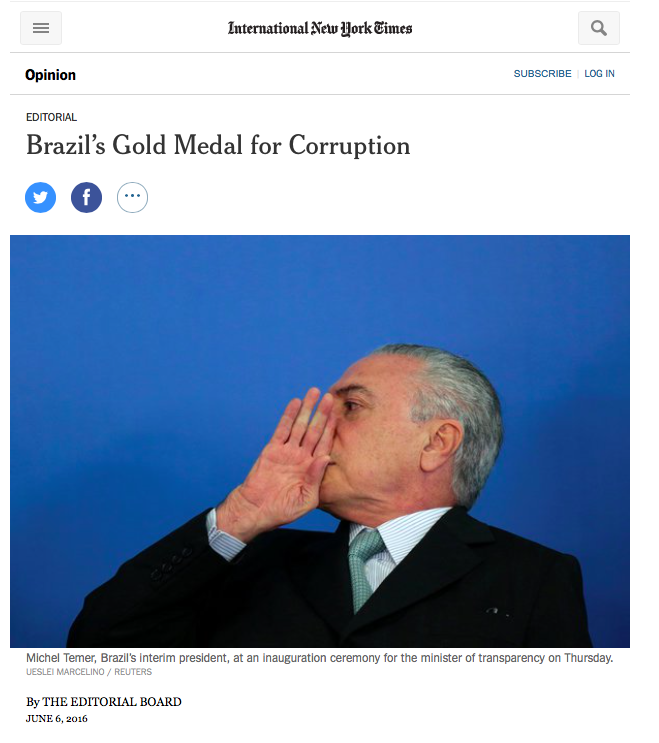Click the JUNE 6, 2016 date
The height and width of the screenshot is (743, 659).
tap(56, 719)
